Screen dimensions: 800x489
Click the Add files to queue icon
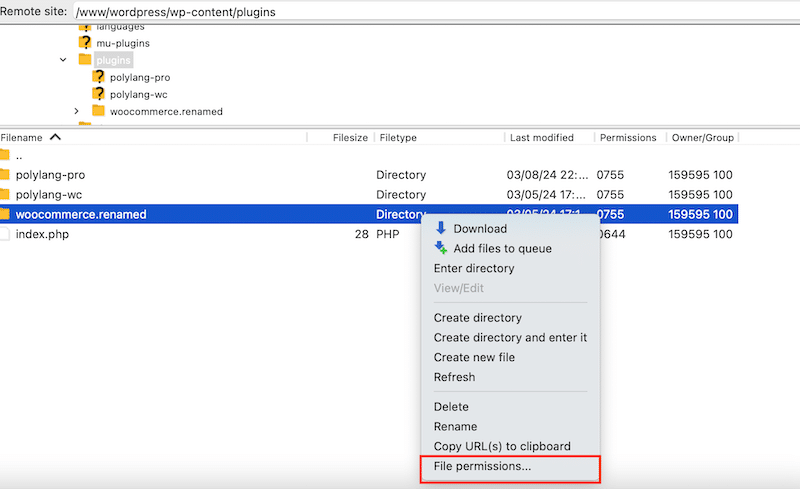click(441, 248)
